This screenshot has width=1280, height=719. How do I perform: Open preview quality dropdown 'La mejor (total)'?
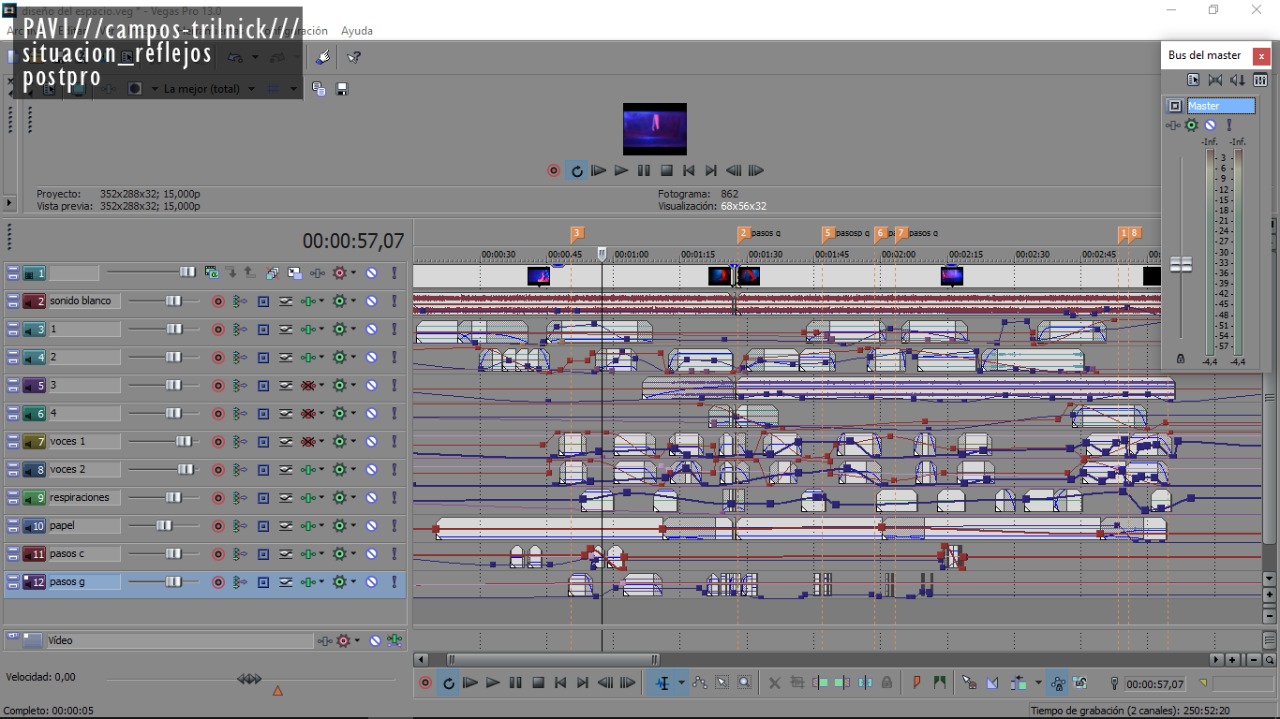[x=252, y=89]
